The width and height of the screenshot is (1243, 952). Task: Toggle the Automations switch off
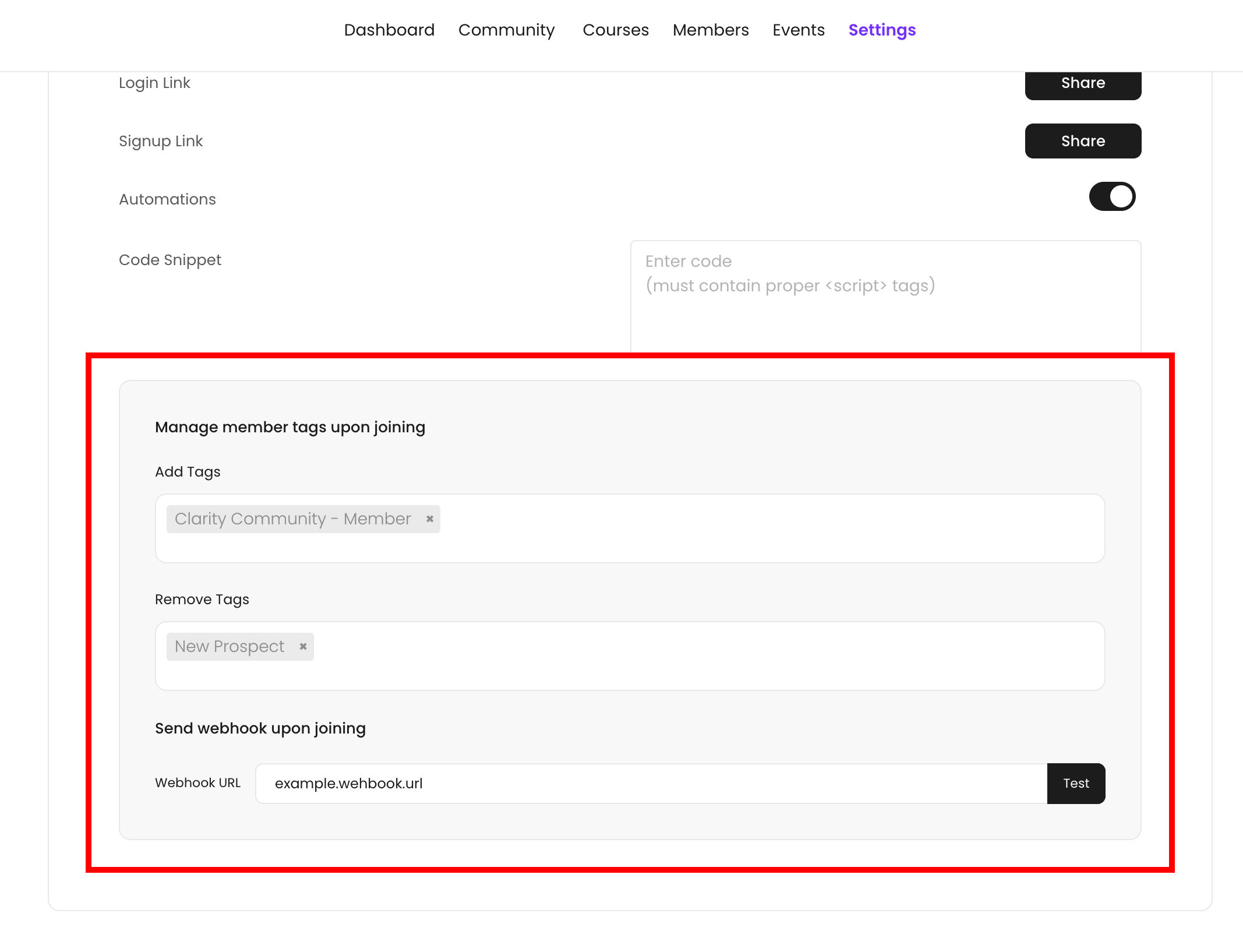(1112, 197)
